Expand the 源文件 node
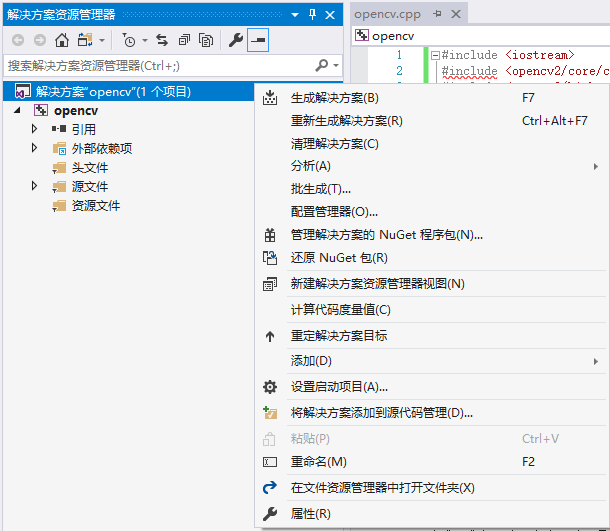Screen dimensions: 610x531 pos(34,186)
